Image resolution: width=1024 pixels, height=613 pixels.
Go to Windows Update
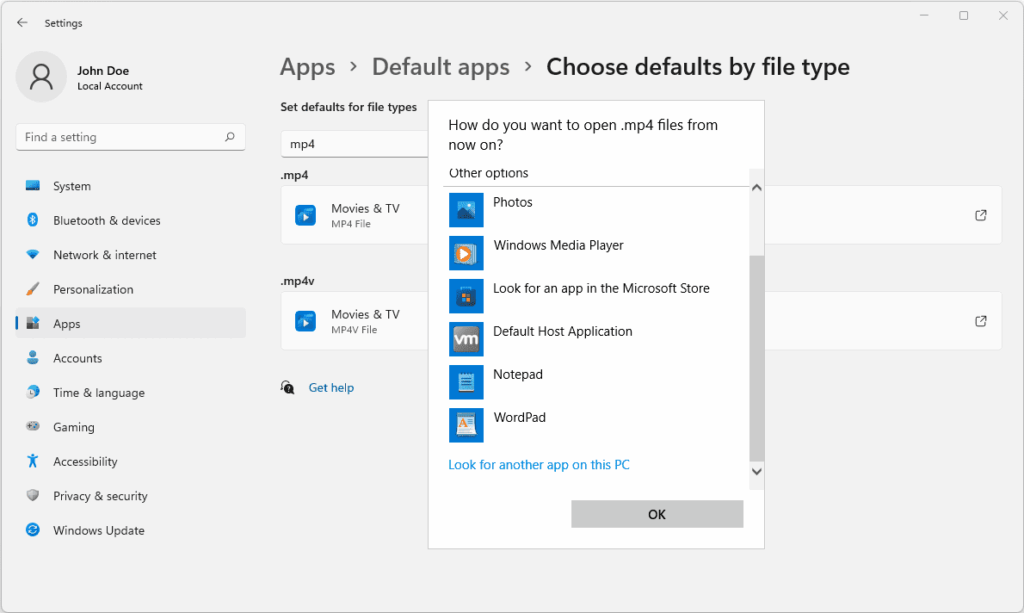[131, 530]
